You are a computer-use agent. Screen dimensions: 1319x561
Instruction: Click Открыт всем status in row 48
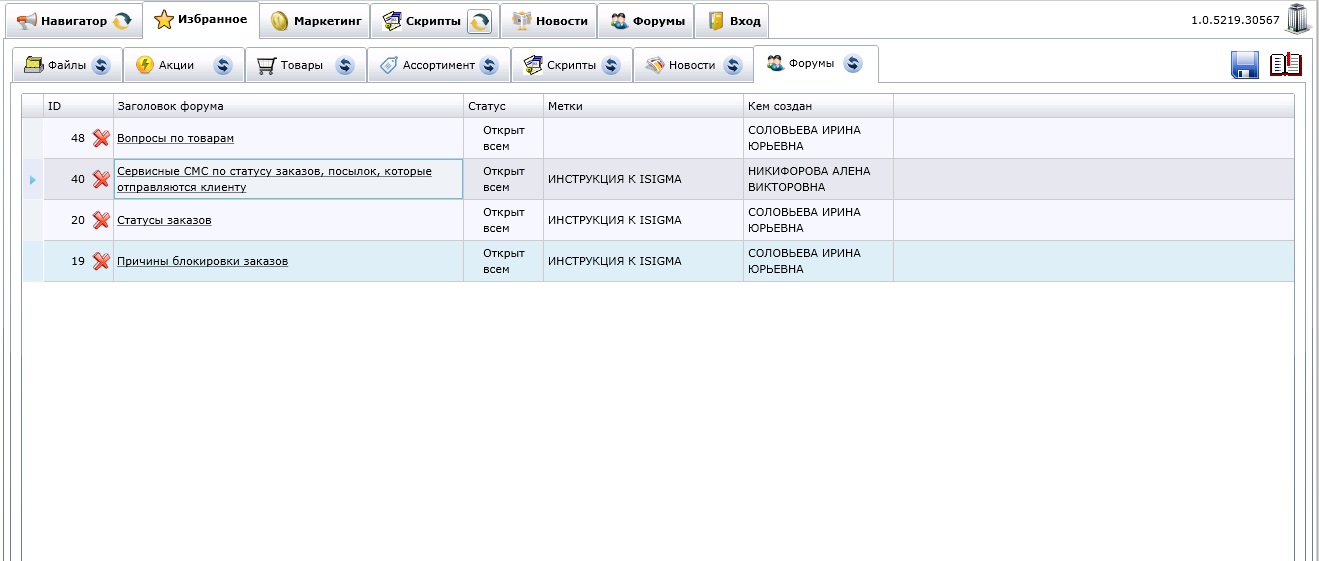coord(503,138)
